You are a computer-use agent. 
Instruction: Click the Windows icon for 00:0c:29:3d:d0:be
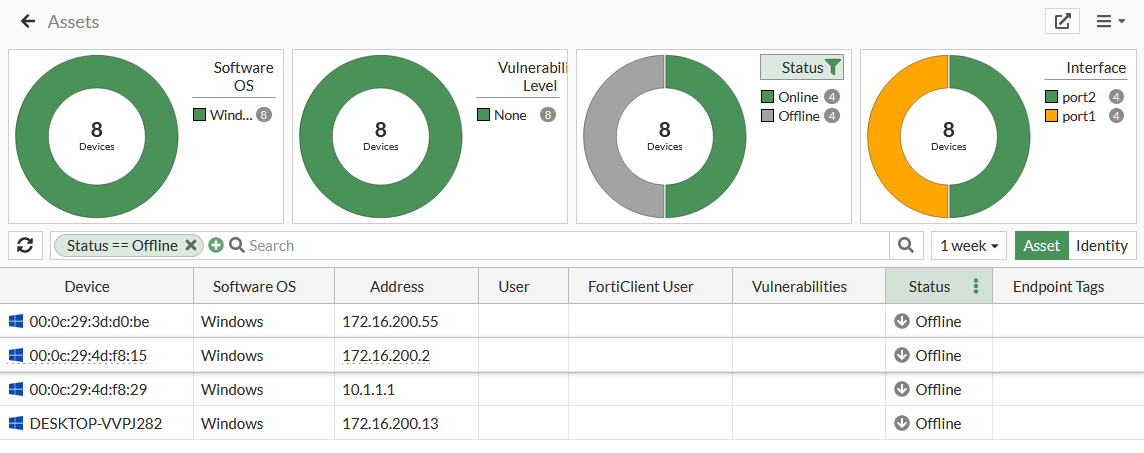(16, 322)
